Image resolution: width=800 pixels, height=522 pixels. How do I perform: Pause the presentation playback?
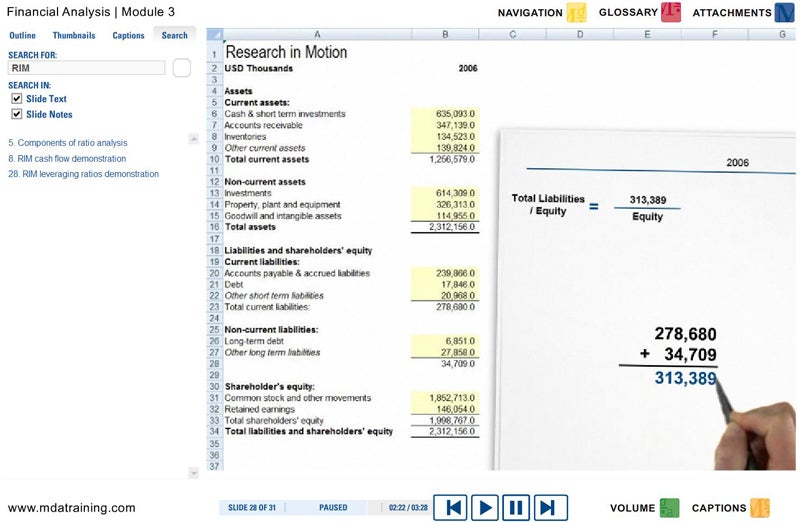[516, 507]
